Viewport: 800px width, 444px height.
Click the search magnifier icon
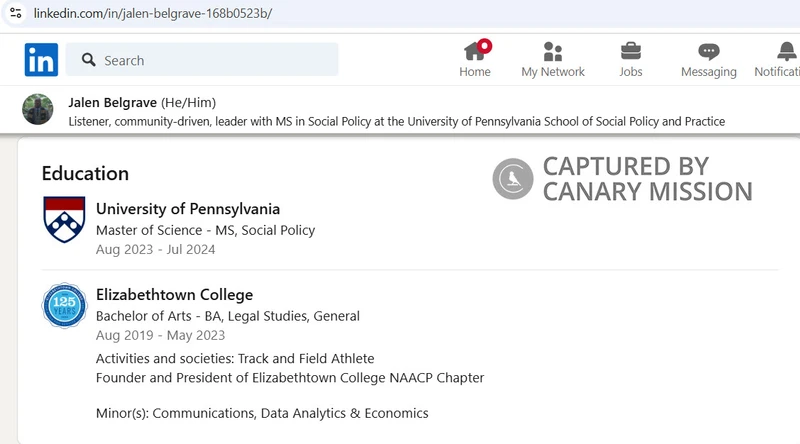pos(89,60)
